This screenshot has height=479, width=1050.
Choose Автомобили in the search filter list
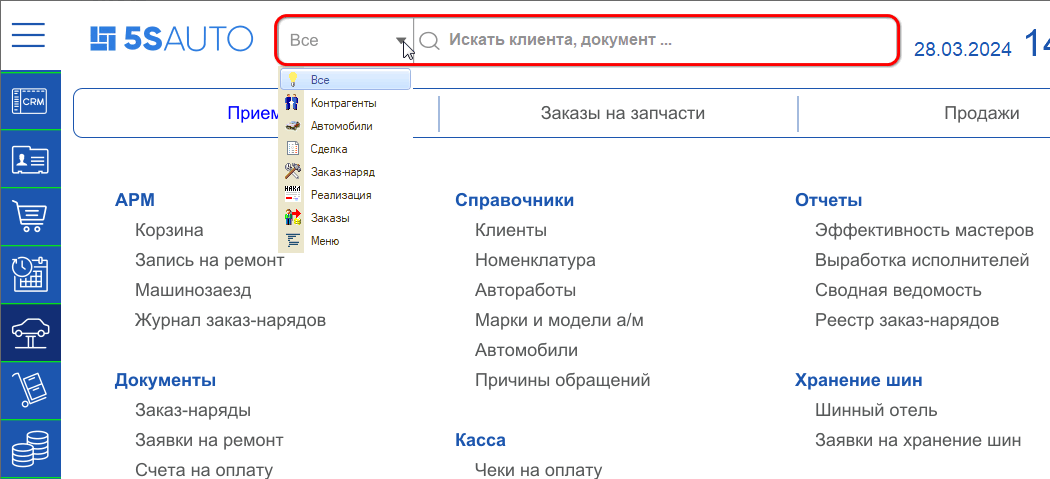[346, 126]
